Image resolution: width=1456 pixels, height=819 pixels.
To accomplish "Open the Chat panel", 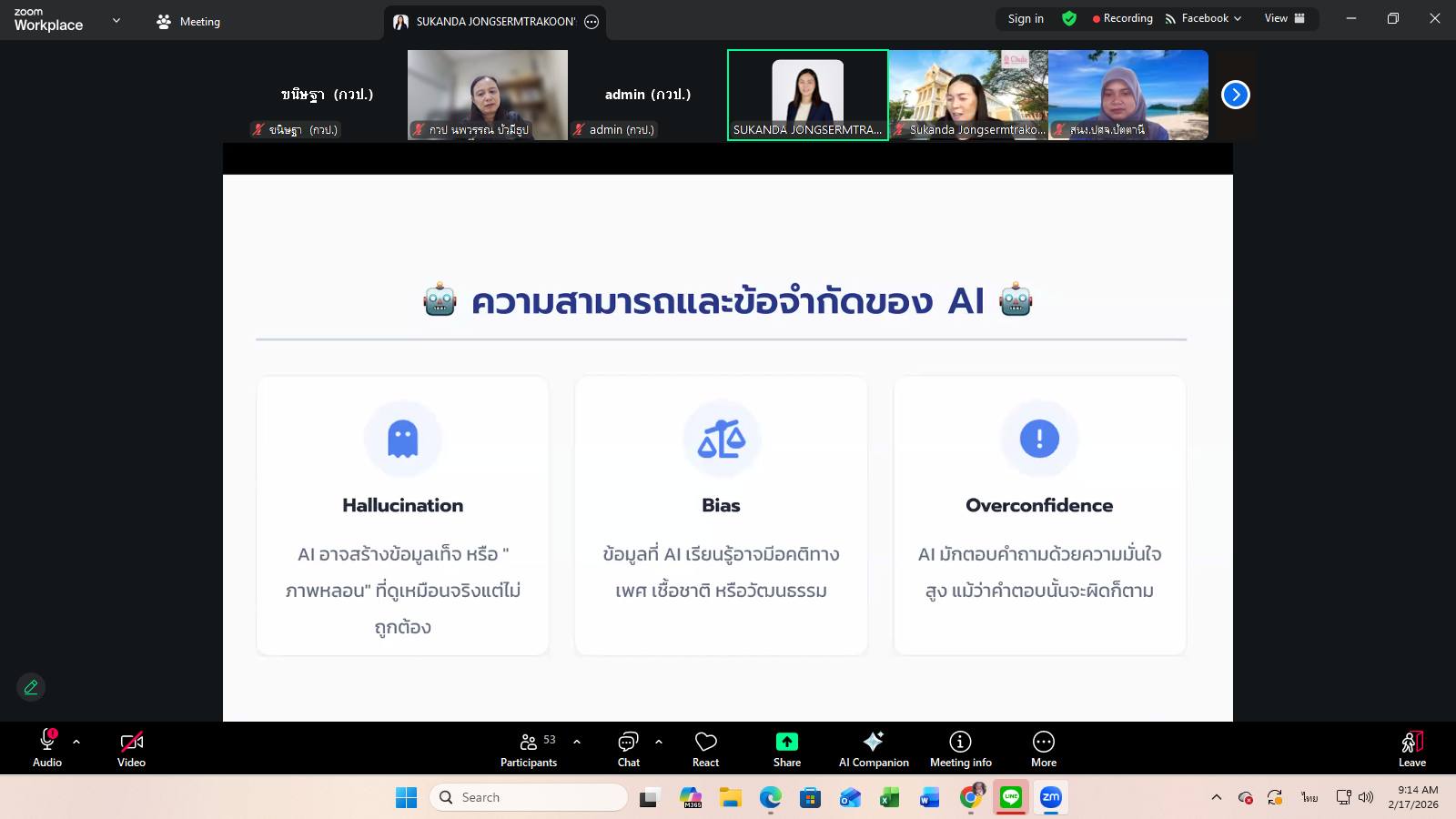I will click(628, 749).
